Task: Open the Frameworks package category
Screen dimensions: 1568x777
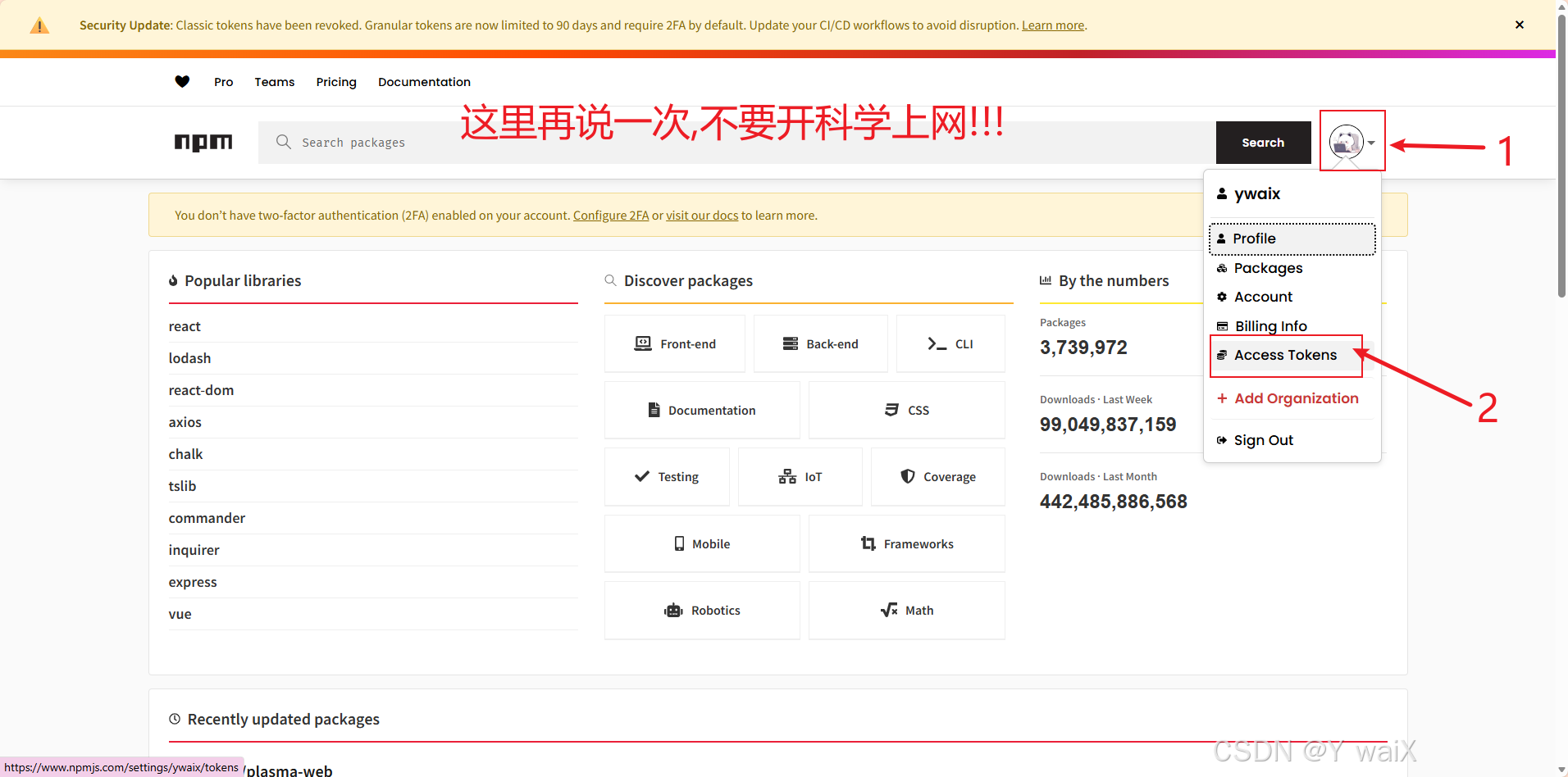Action: (907, 544)
